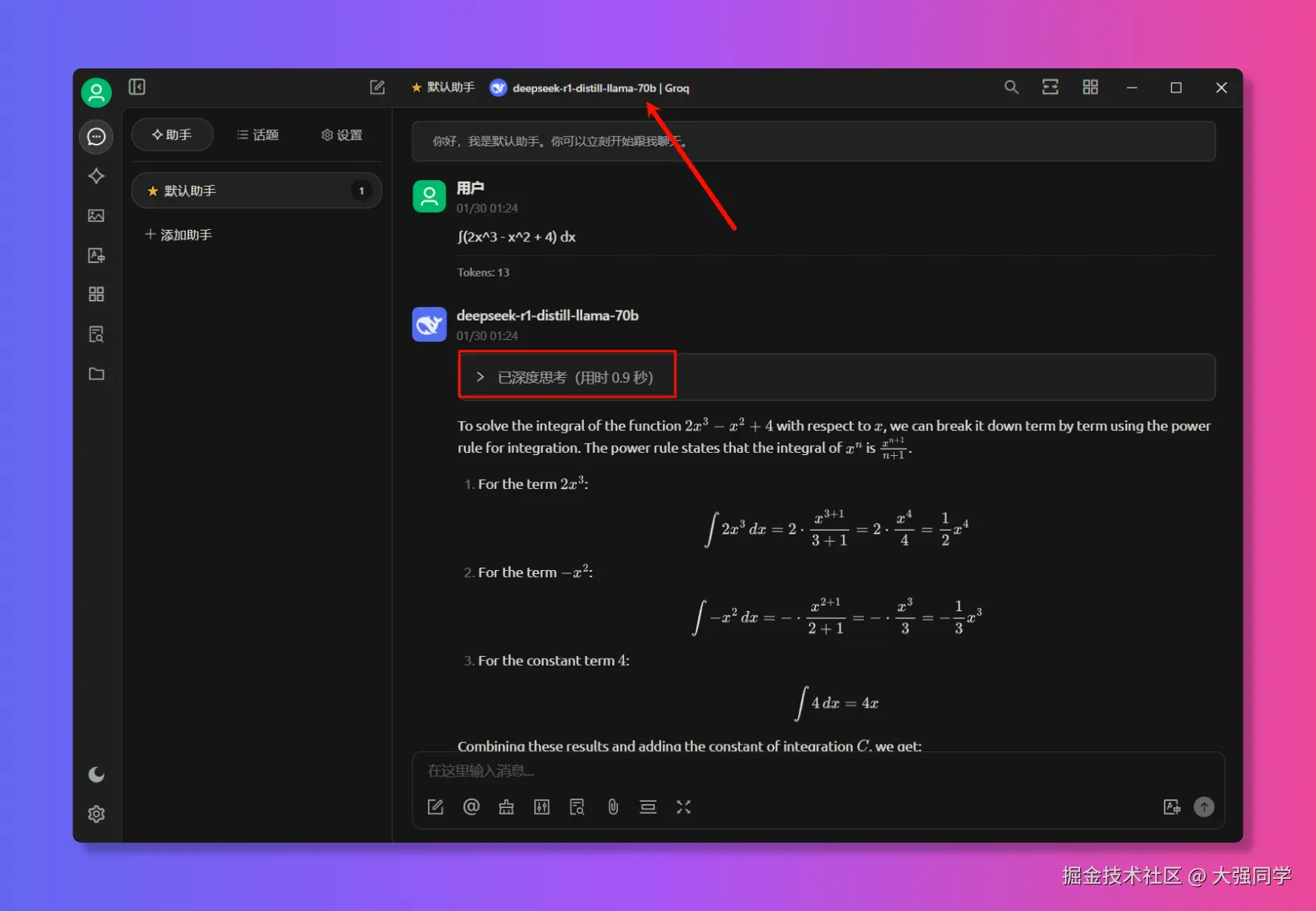Click the user message '∫(2x^3 - x^2 + 4) dx'

point(516,237)
